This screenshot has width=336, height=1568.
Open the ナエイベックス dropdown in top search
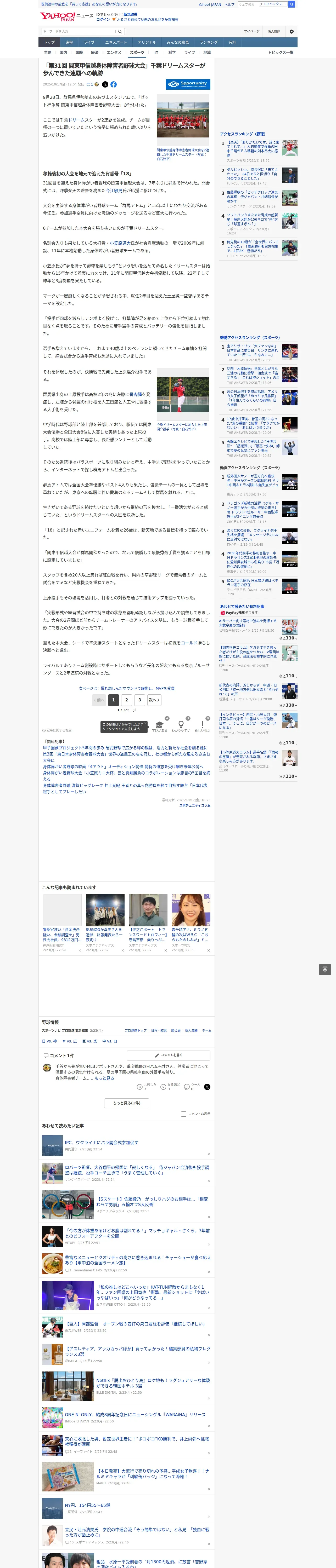coord(273,4)
